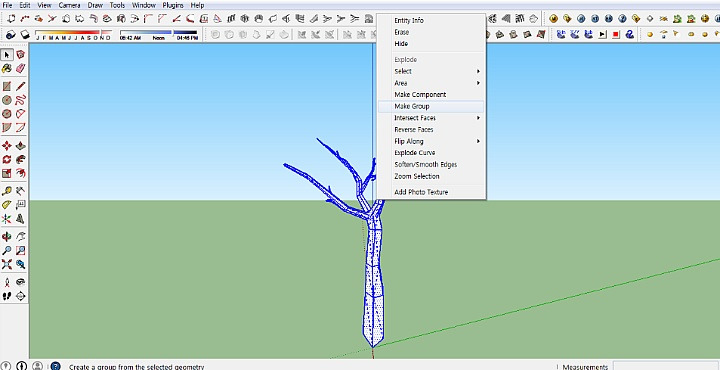The image size is (720, 370).
Task: Choose Reverse Faces from context menu
Action: click(x=431, y=129)
